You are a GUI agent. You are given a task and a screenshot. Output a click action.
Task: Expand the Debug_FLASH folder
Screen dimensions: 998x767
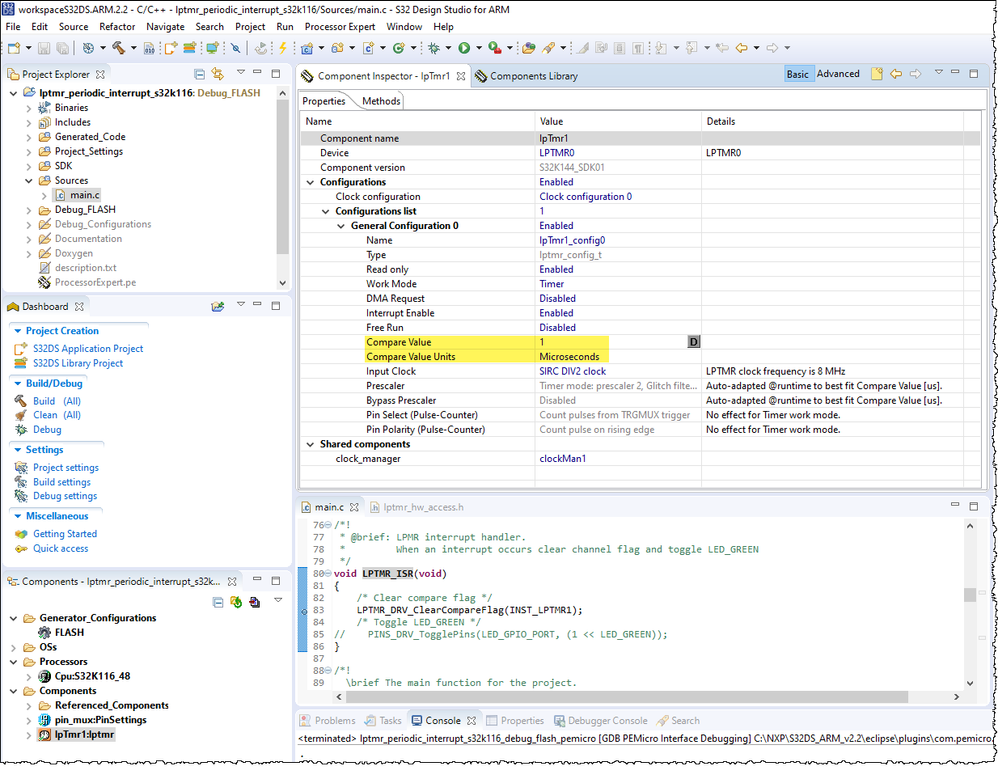(28, 210)
